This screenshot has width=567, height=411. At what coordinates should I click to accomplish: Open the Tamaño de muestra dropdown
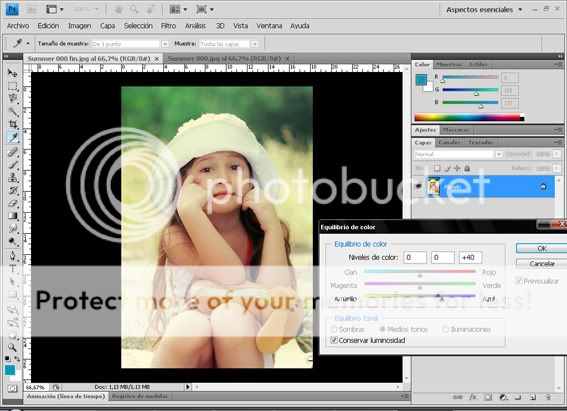(165, 44)
